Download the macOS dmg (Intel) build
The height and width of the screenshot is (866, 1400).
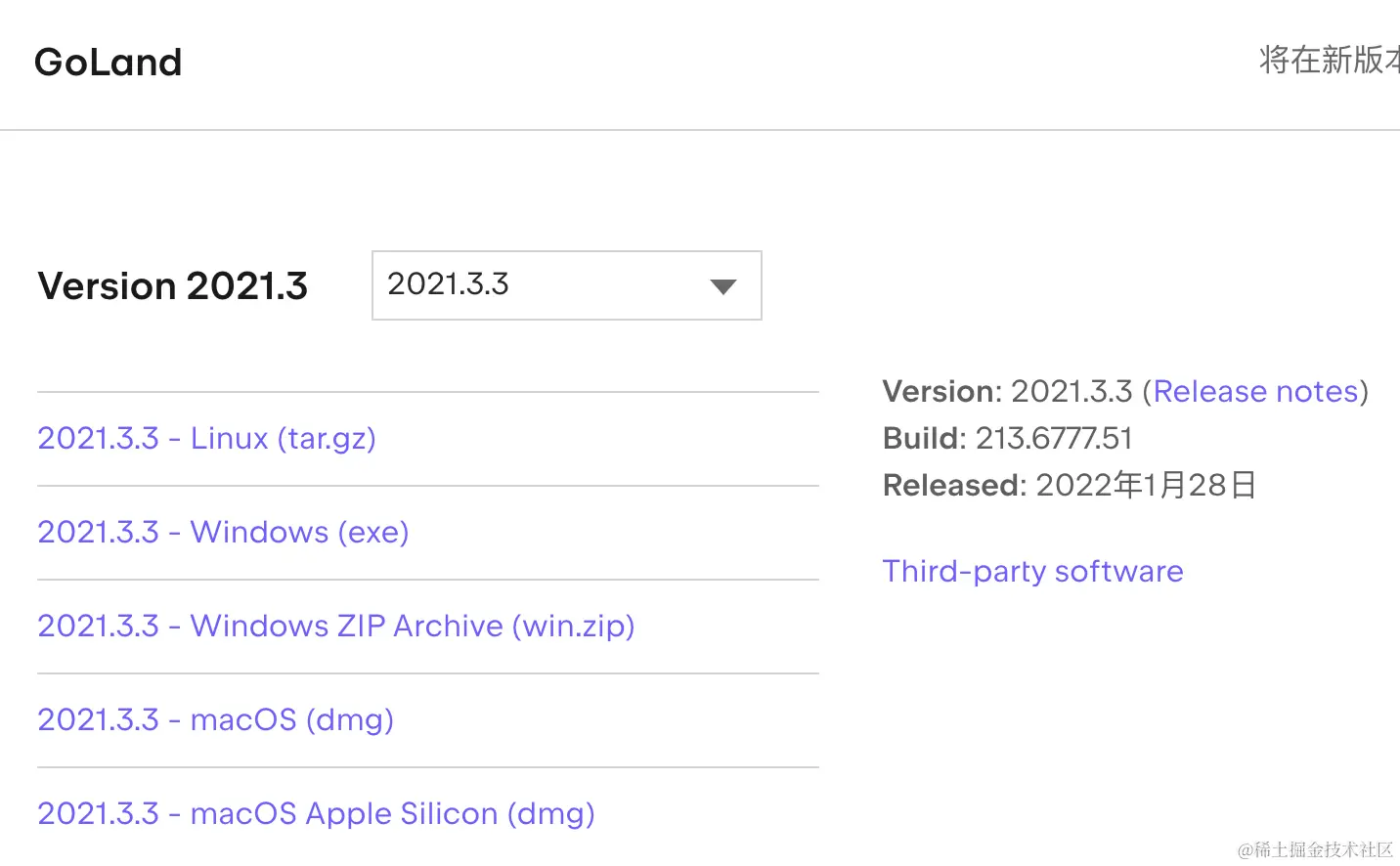215,719
